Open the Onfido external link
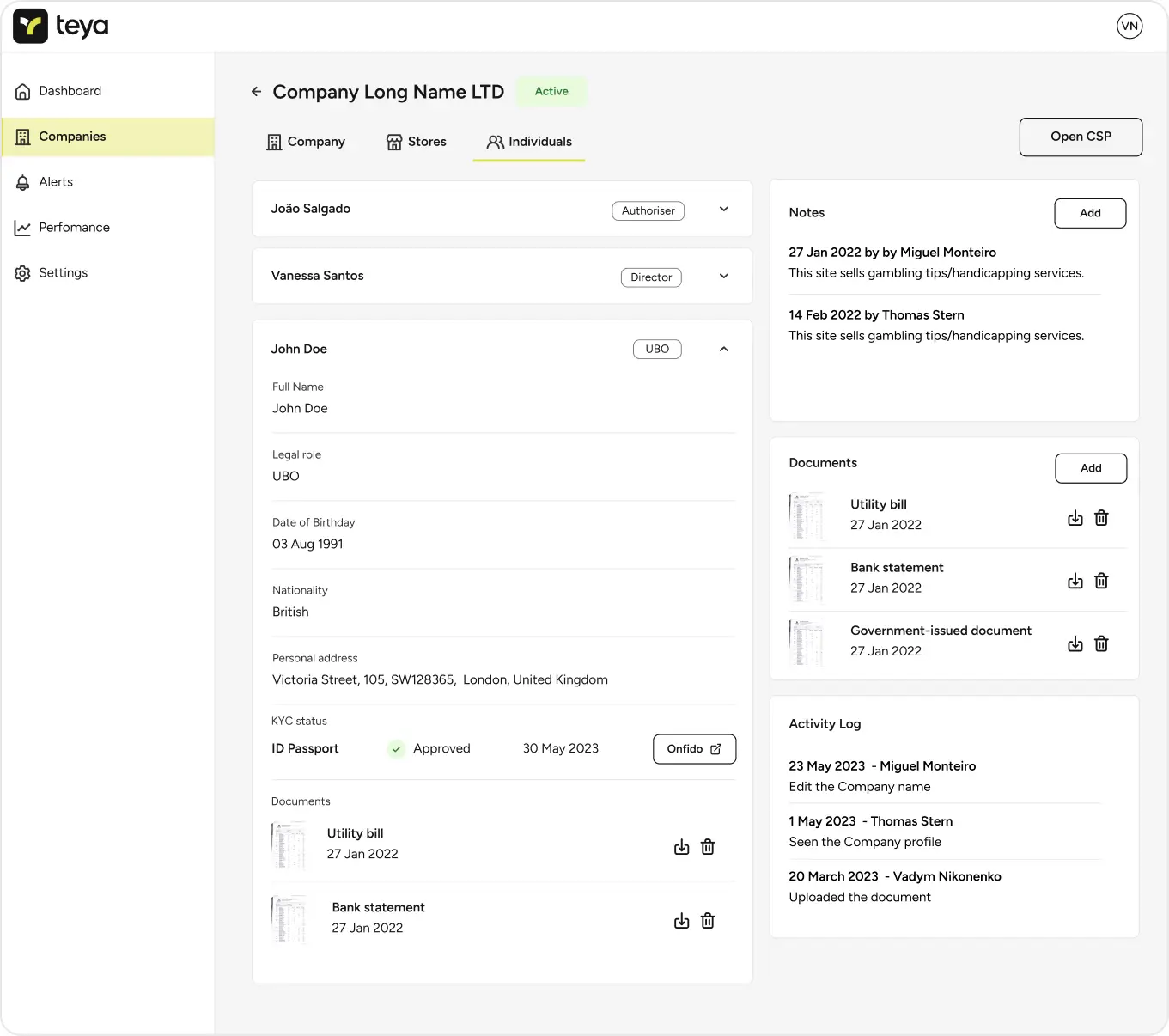1169x1036 pixels. (x=694, y=749)
